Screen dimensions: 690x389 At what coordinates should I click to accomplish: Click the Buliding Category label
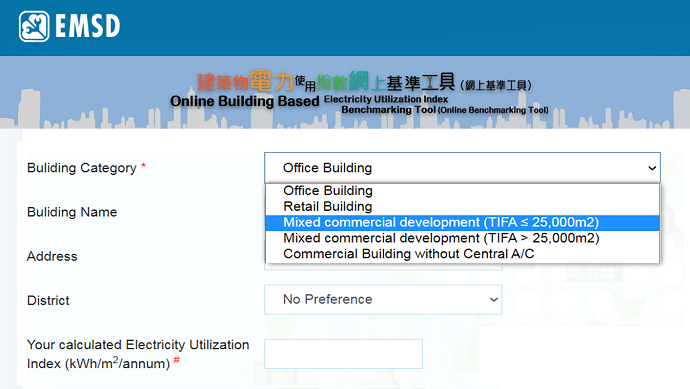(82, 168)
